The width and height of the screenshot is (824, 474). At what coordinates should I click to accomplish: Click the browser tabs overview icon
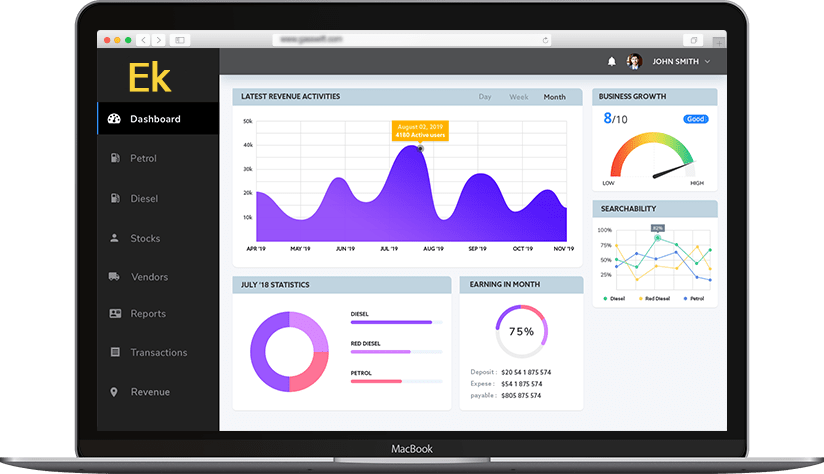tap(693, 40)
